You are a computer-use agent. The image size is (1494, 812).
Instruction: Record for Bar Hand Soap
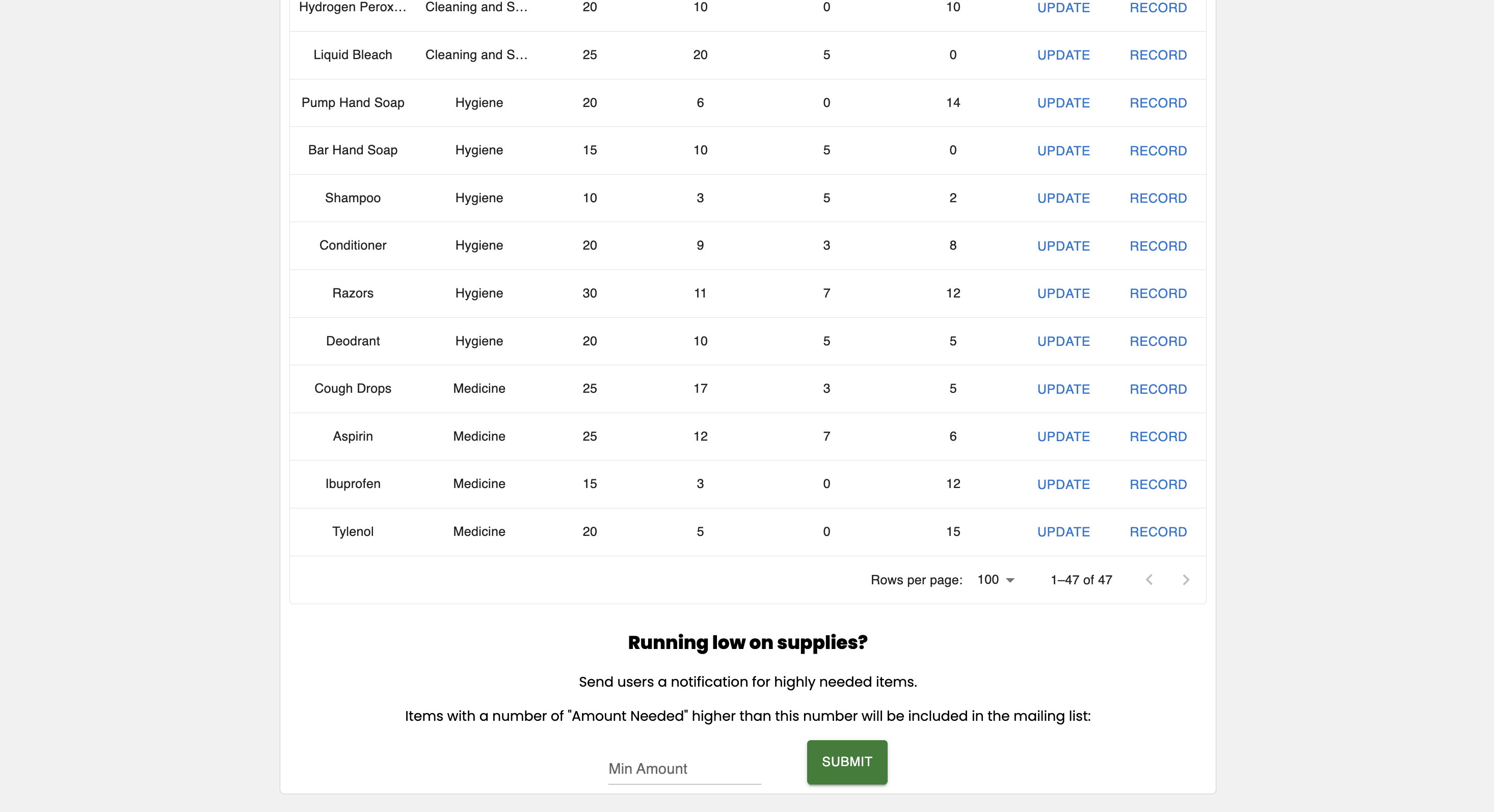[x=1158, y=151]
